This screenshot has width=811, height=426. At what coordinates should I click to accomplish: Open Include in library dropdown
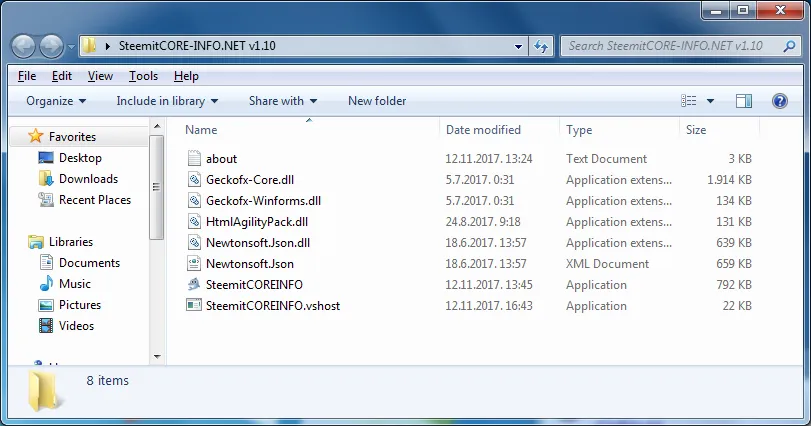point(167,101)
